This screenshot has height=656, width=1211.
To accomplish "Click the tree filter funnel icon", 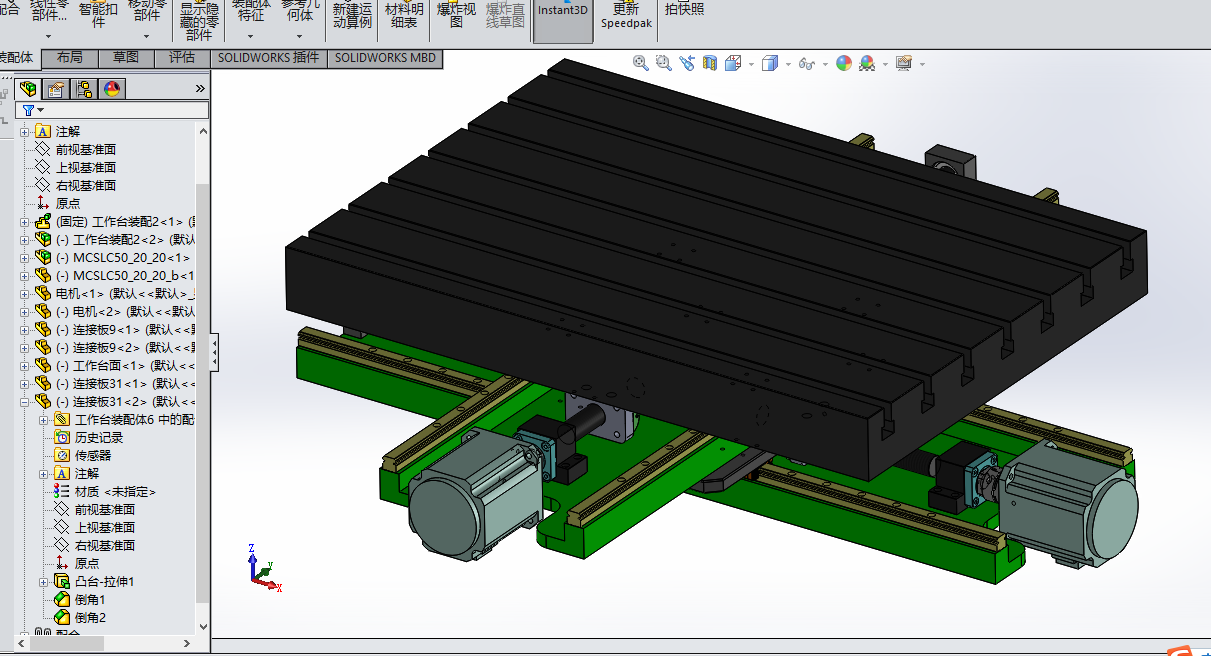I will (28, 110).
